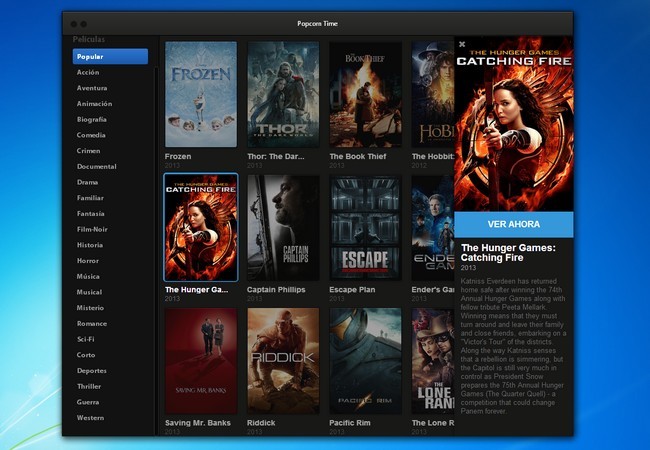650x450 pixels.
Task: Select the Western genre
Action: pos(90,418)
